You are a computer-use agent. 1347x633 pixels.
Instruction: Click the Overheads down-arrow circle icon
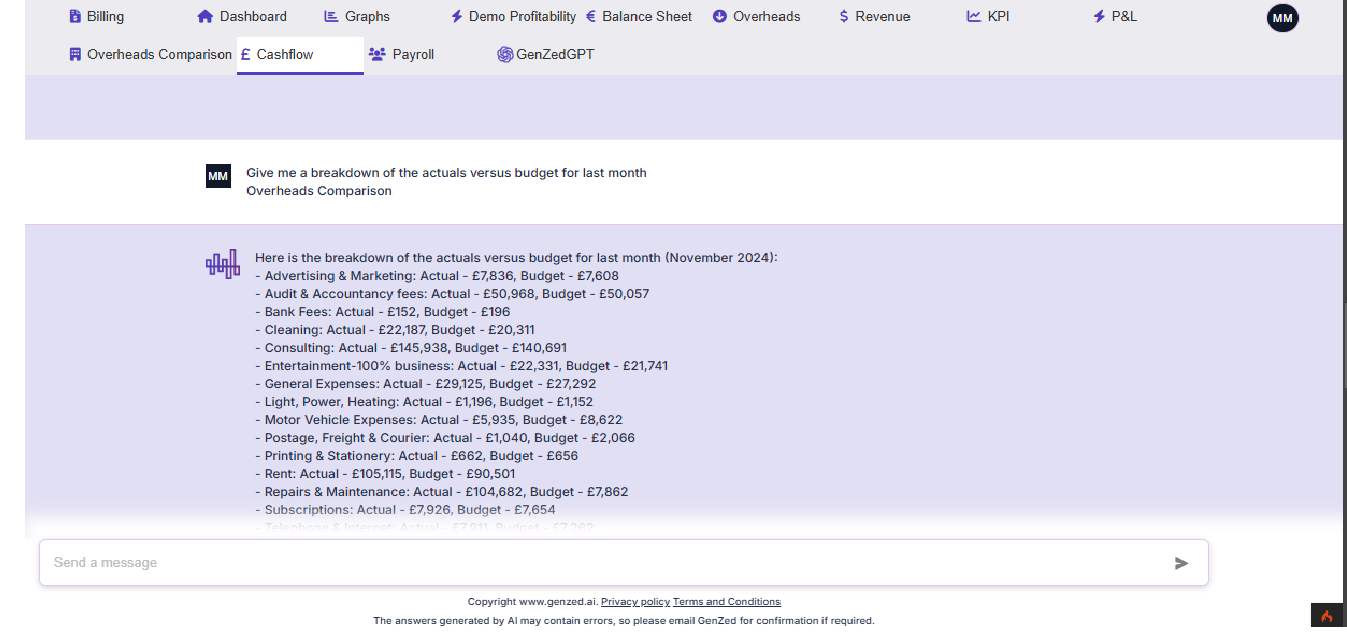pos(720,16)
